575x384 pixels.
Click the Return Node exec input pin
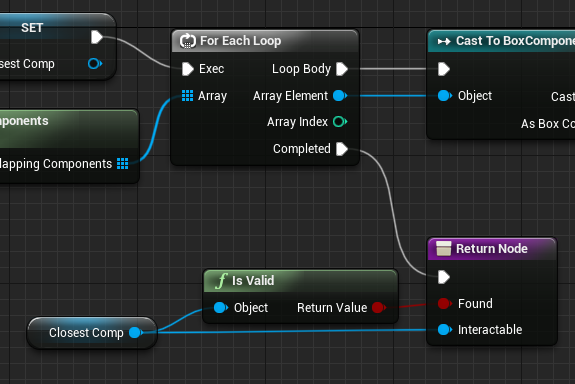pos(444,277)
